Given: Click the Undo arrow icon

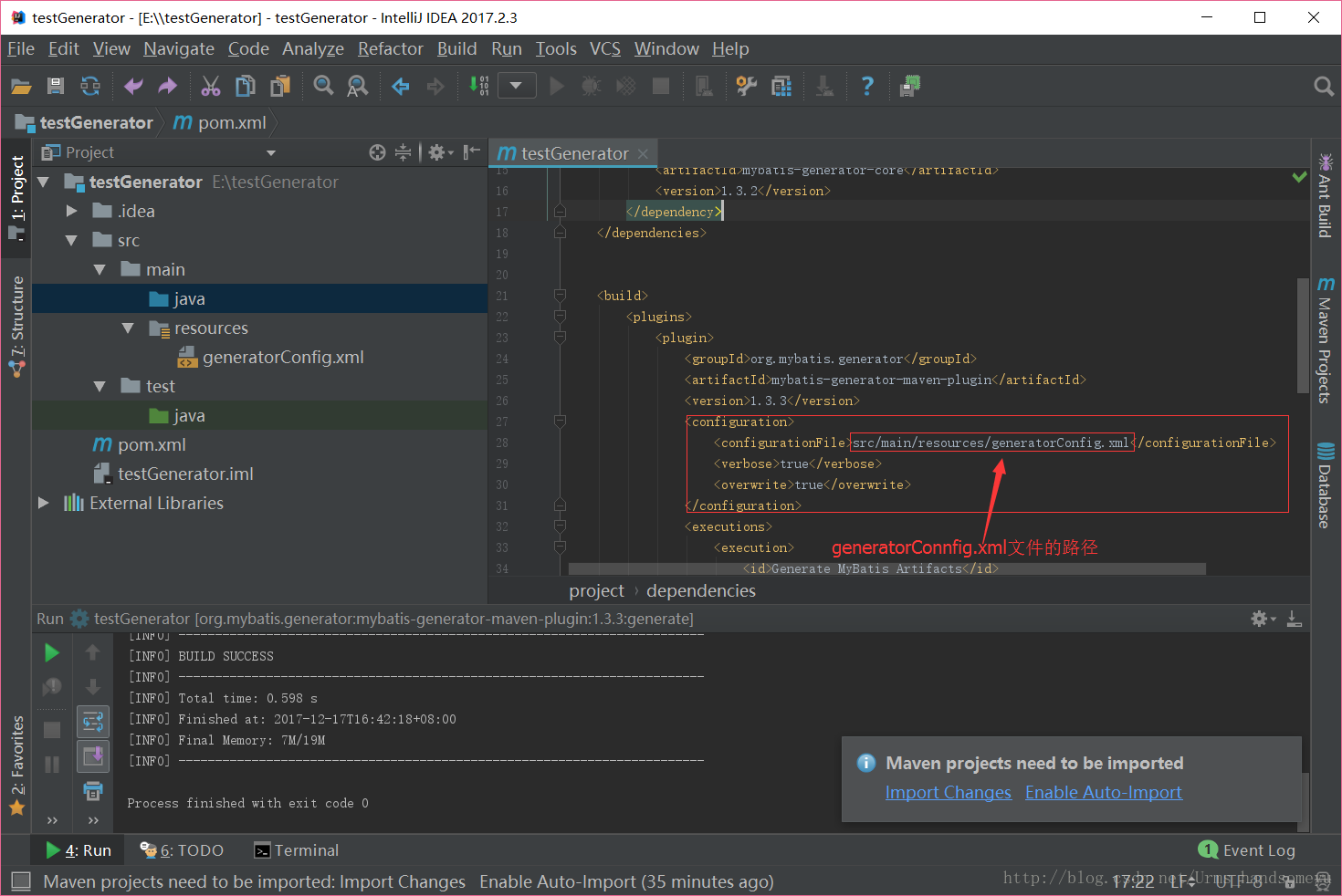Looking at the screenshot, I should pos(133,86).
